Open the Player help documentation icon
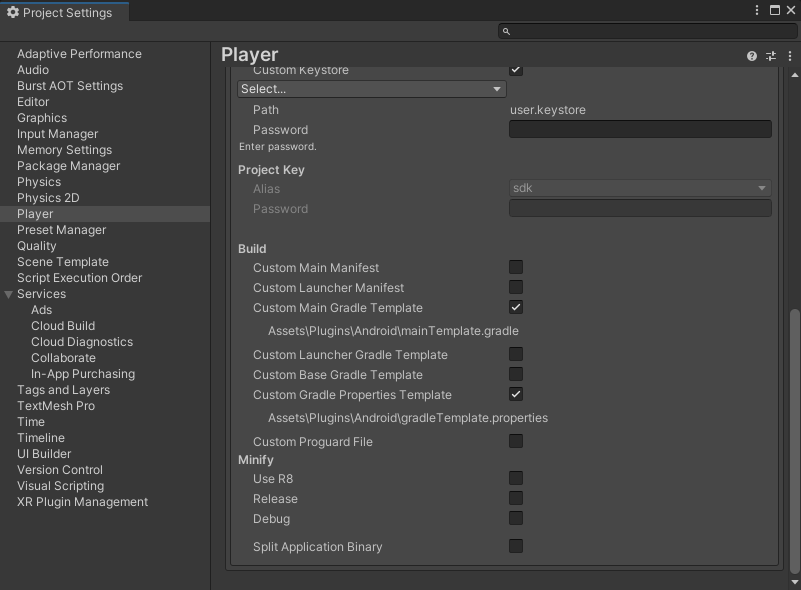This screenshot has width=801, height=590. (x=752, y=56)
